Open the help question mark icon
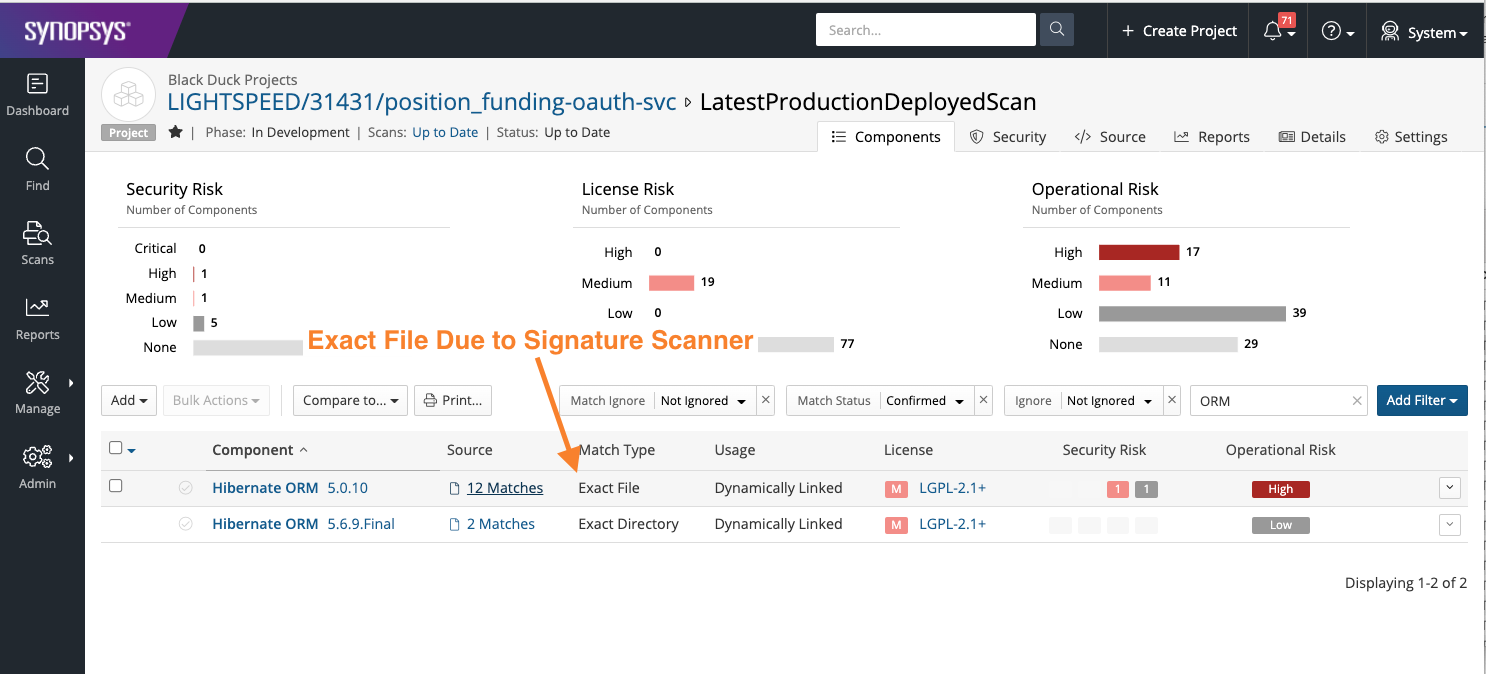Image resolution: width=1486 pixels, height=674 pixels. tap(1331, 31)
